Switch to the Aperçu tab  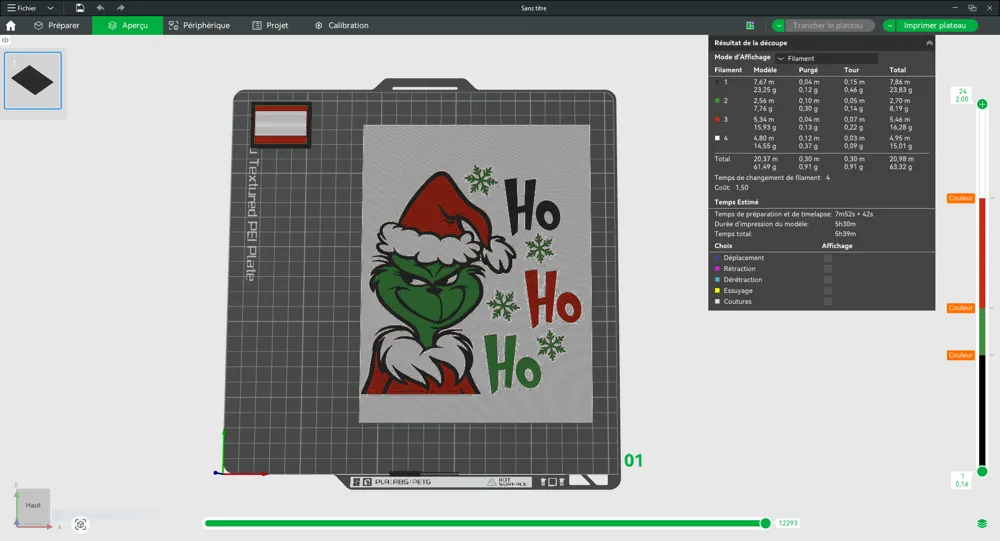pyautogui.click(x=128, y=26)
